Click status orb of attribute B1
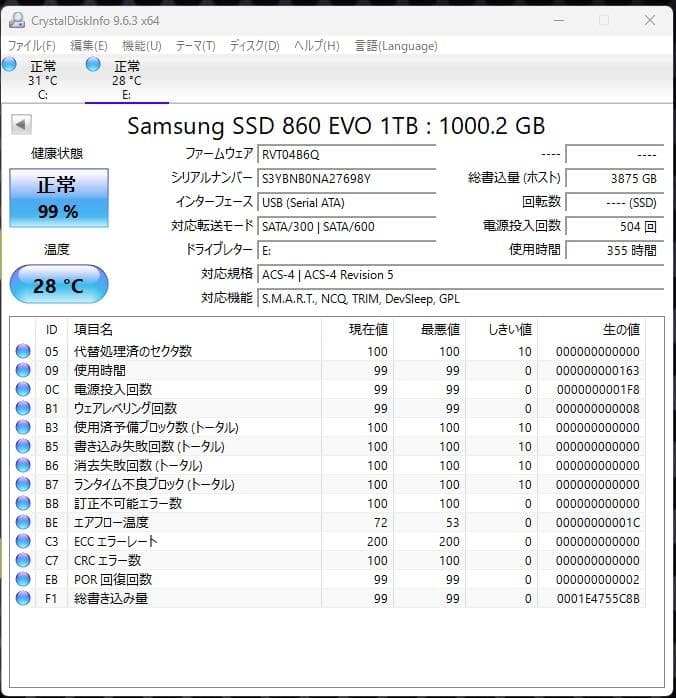This screenshot has width=676, height=698. (x=23, y=408)
